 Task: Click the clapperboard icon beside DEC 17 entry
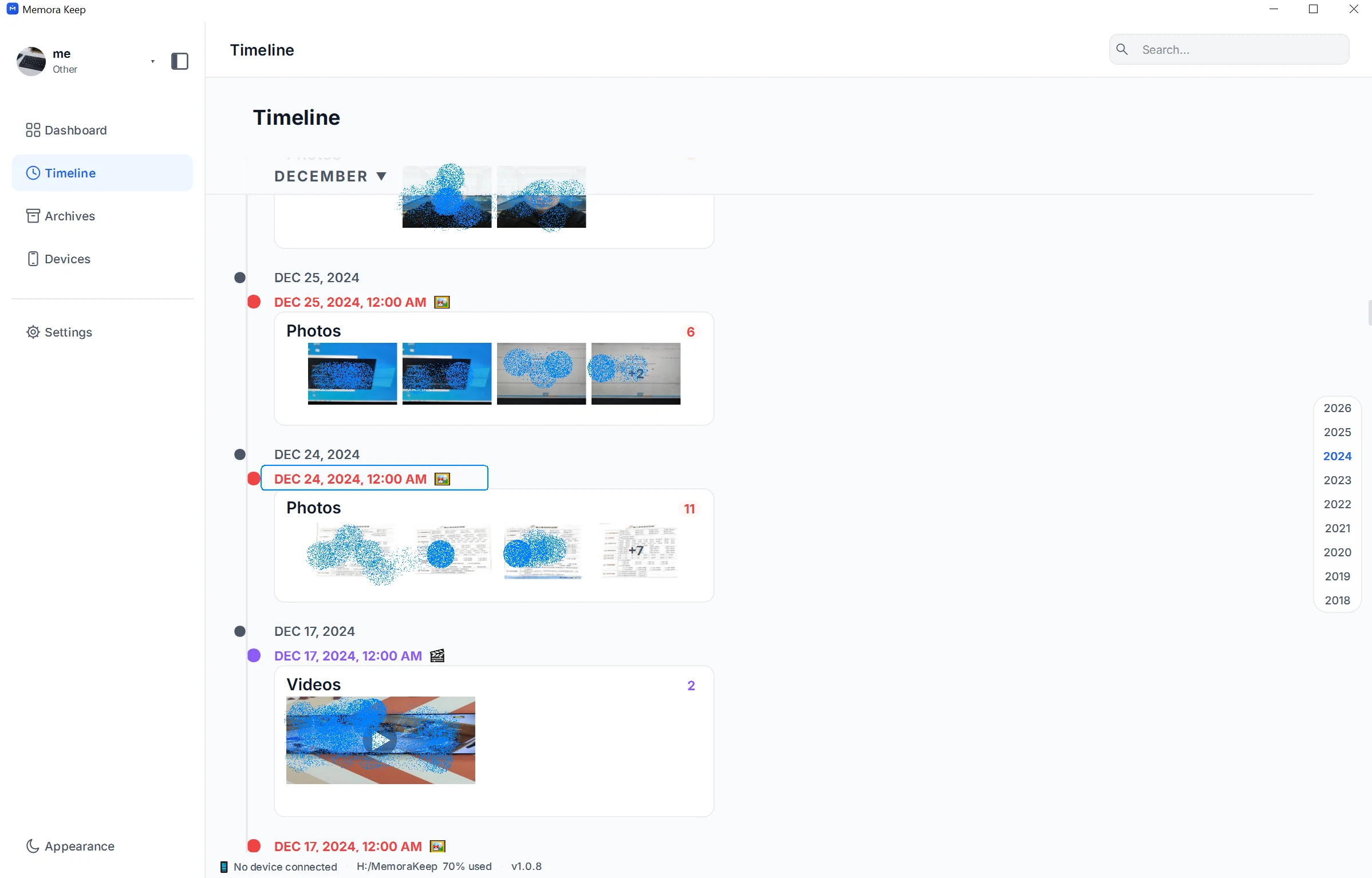coord(437,656)
